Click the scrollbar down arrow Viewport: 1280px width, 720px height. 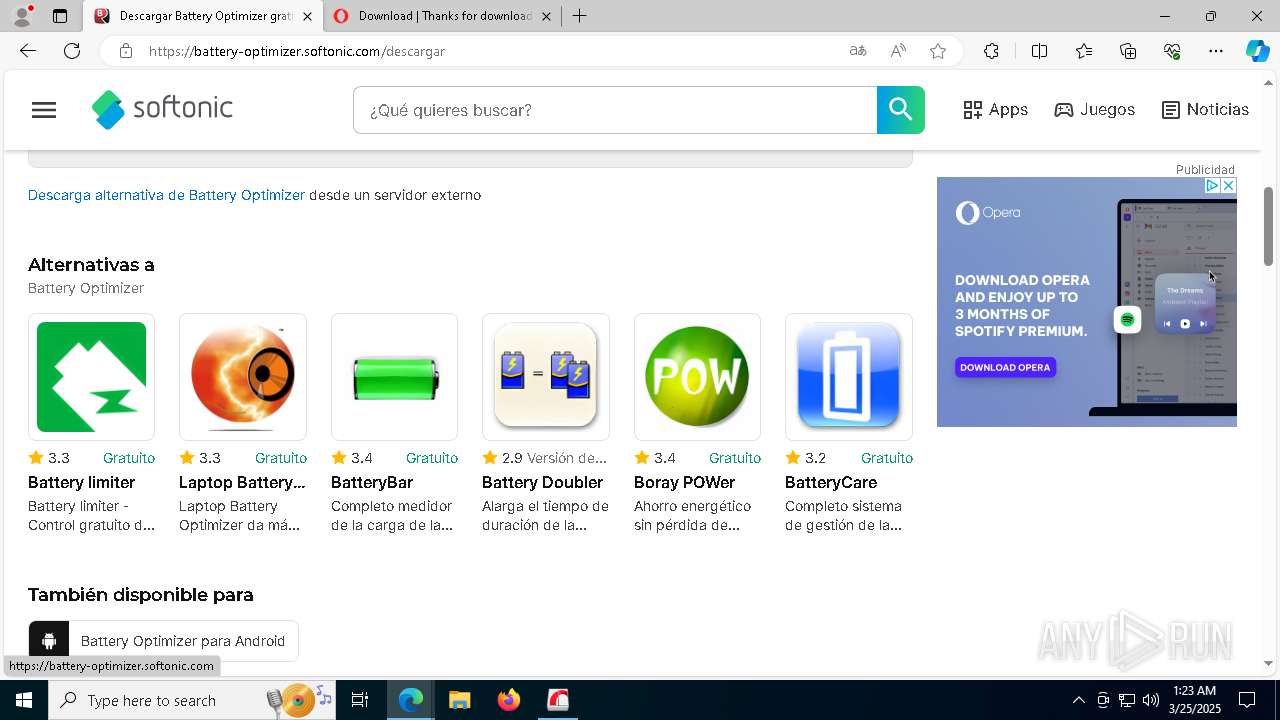tap(1269, 663)
